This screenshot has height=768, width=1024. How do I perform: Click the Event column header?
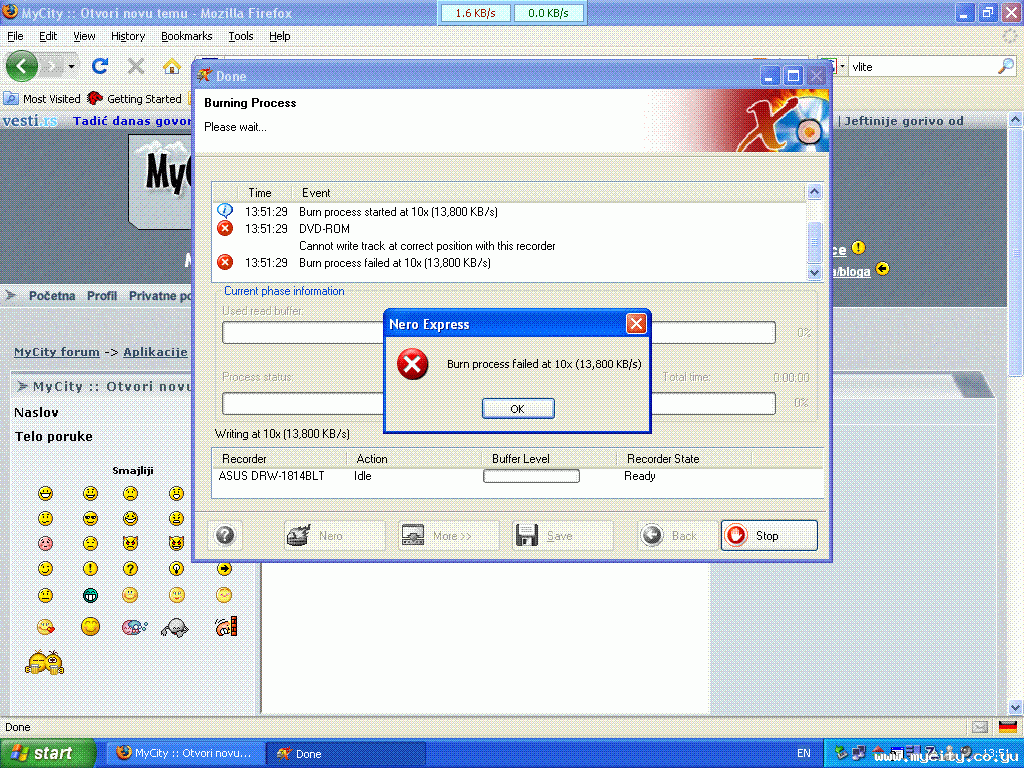[315, 193]
